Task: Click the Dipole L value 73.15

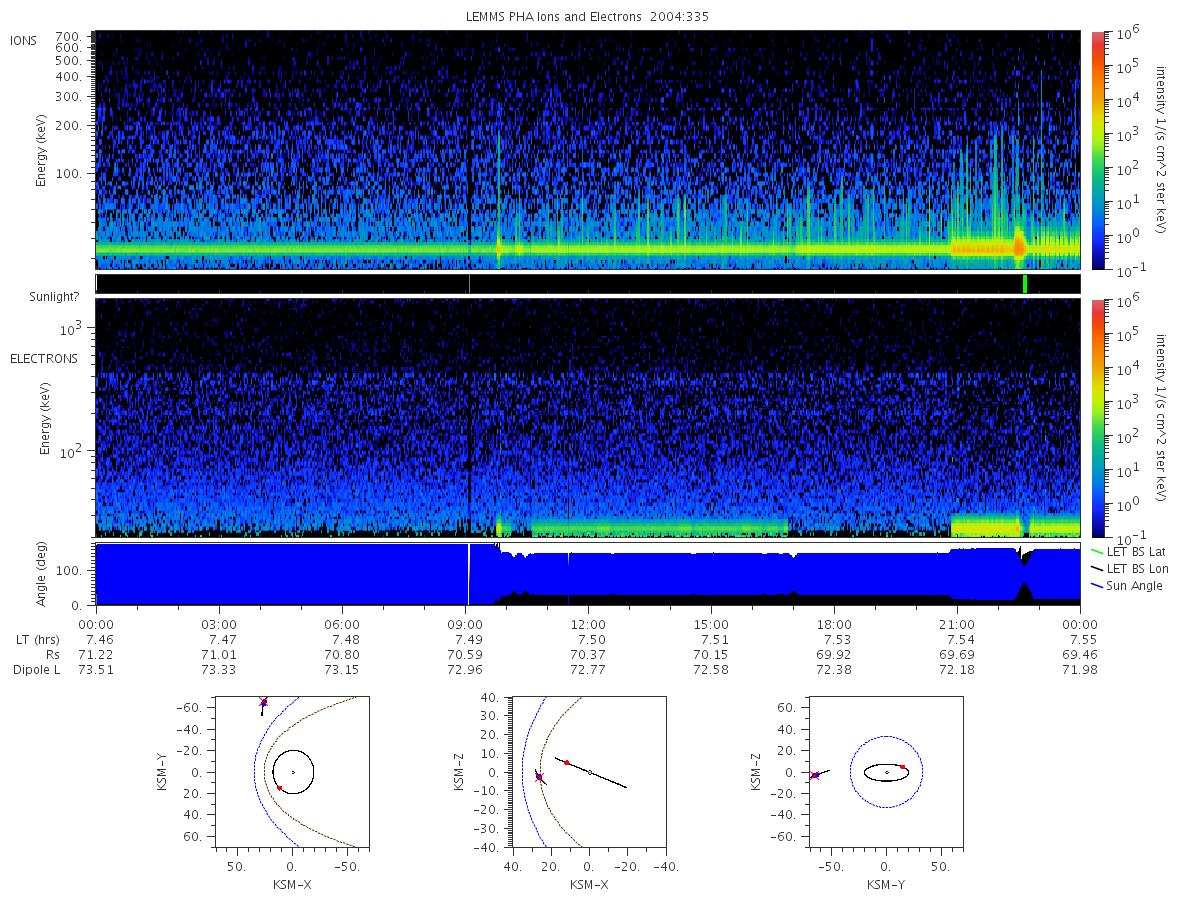Action: pyautogui.click(x=342, y=669)
